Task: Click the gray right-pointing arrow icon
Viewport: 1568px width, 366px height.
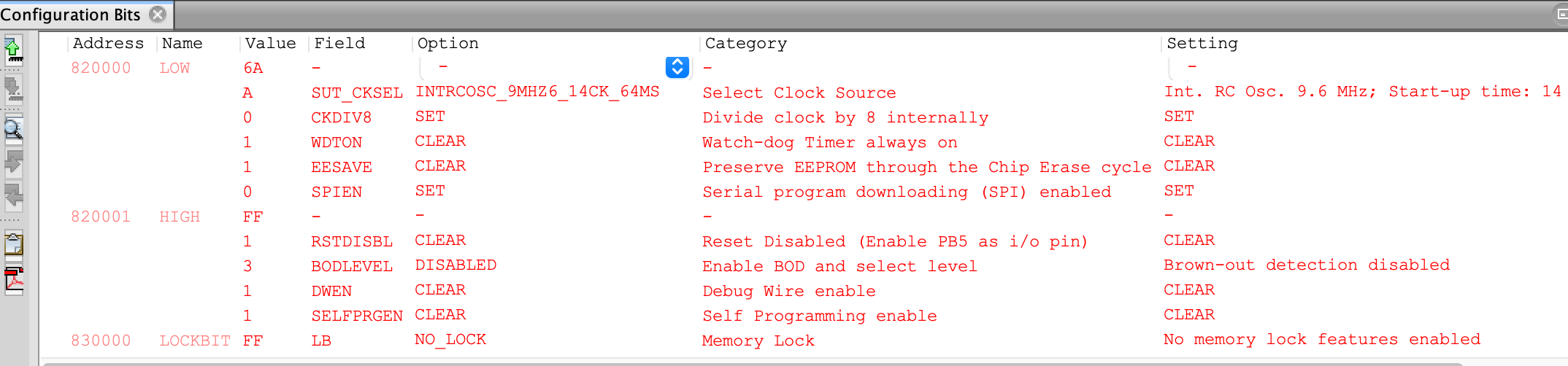Action: tap(13, 162)
